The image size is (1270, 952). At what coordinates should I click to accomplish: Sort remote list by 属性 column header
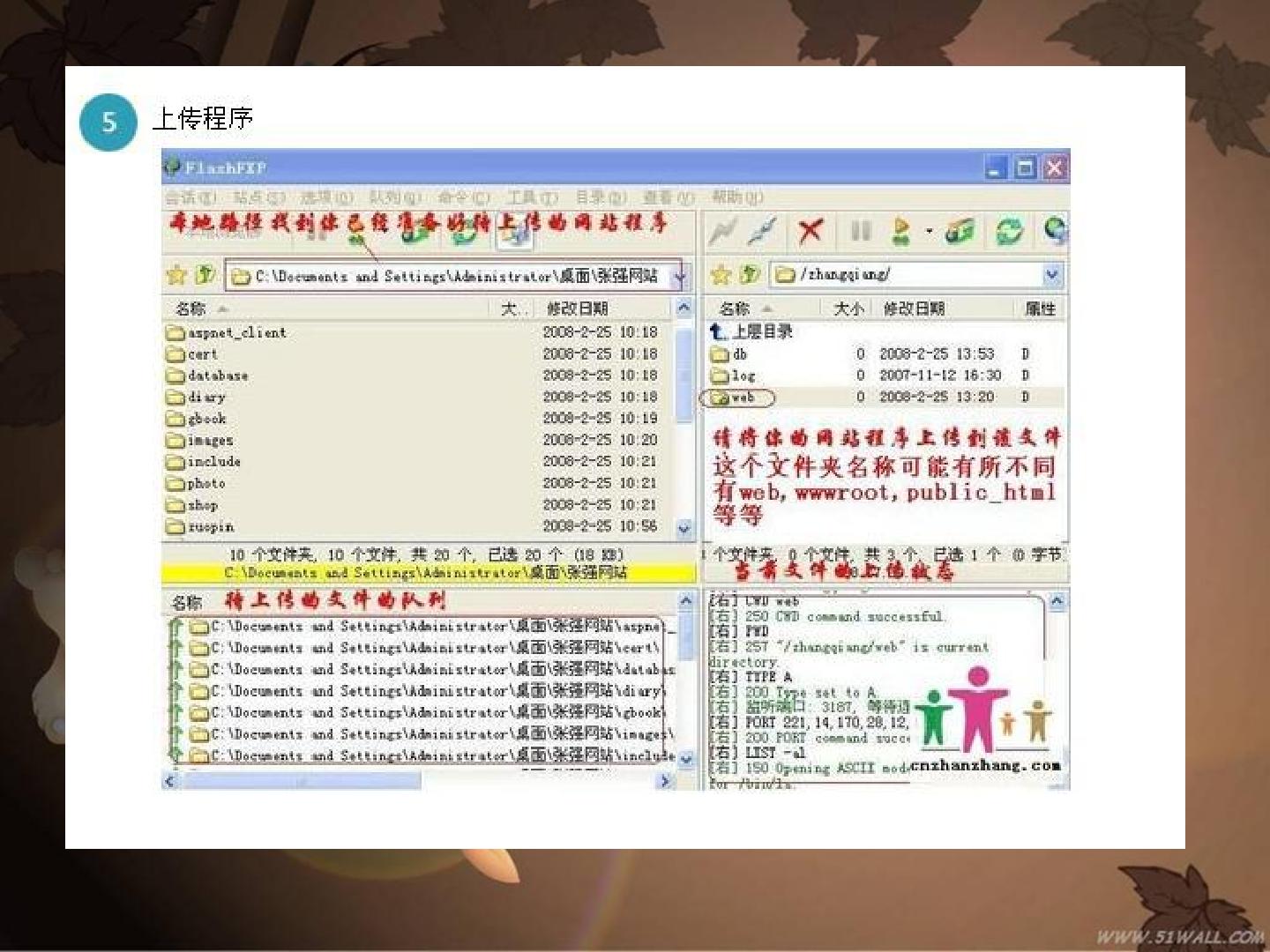pos(1040,309)
